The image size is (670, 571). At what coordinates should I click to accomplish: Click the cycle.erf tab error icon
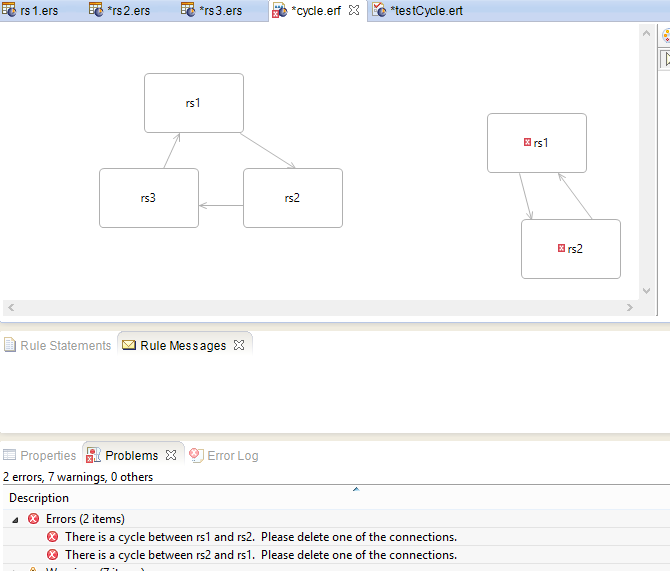(279, 11)
